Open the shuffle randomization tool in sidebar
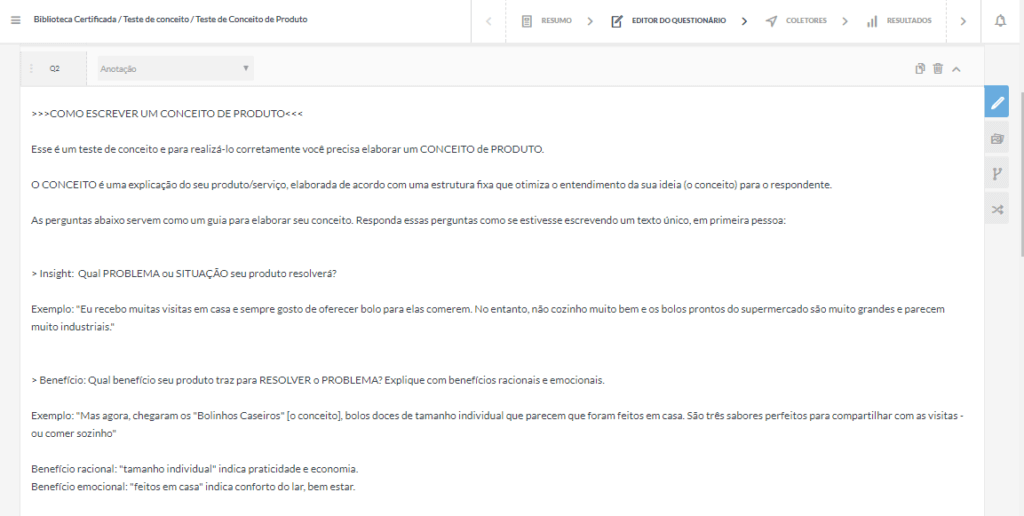 coord(997,210)
